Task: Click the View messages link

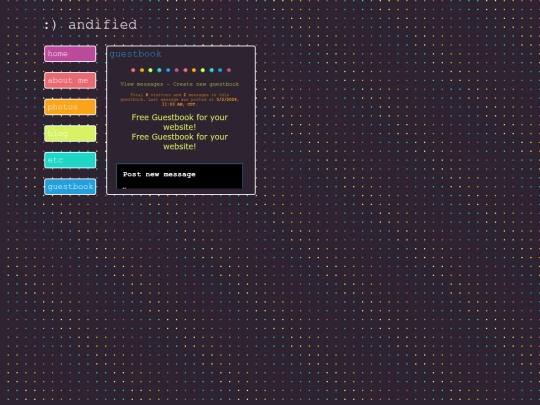Action: pos(142,84)
